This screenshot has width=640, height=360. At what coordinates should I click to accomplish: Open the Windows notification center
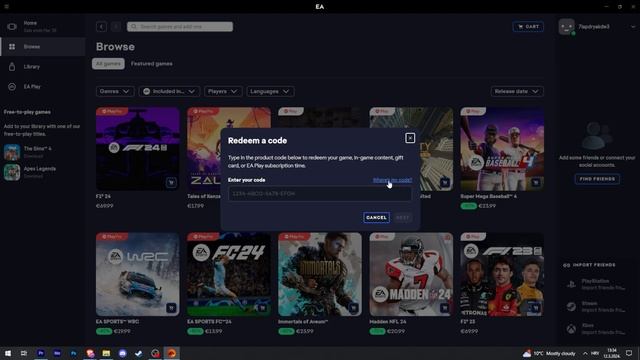click(x=629, y=353)
